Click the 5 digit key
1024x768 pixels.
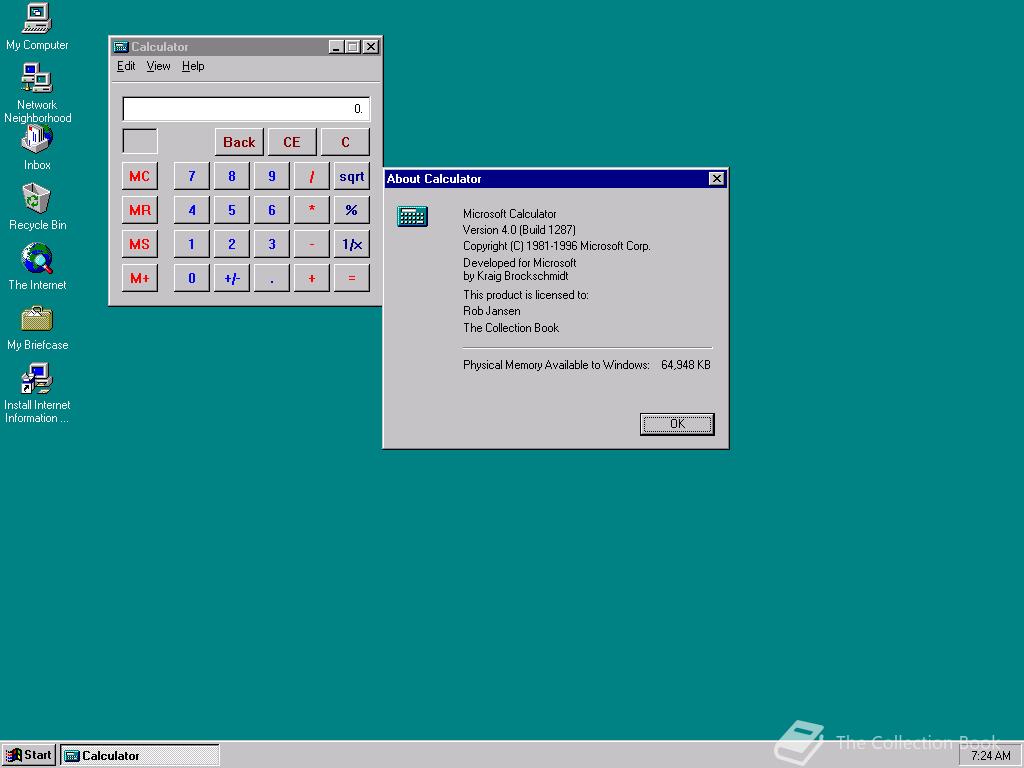coord(232,210)
